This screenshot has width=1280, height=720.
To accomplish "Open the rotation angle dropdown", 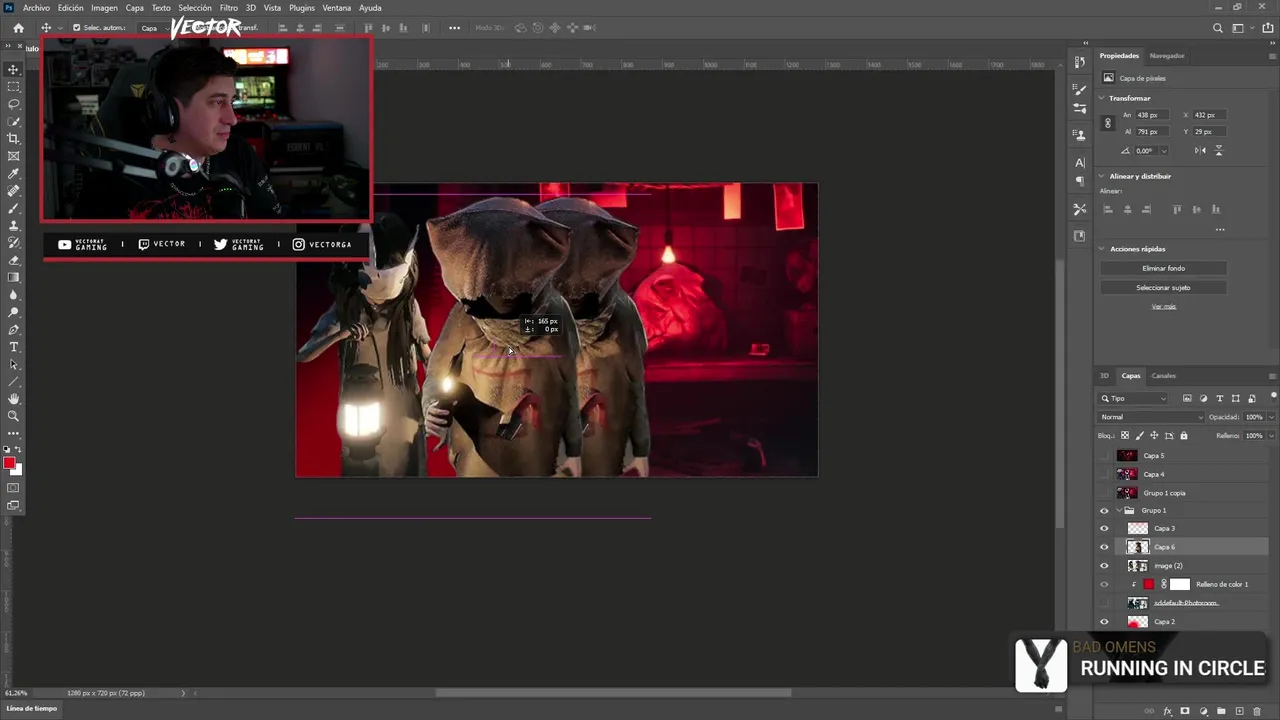I will pos(1164,151).
